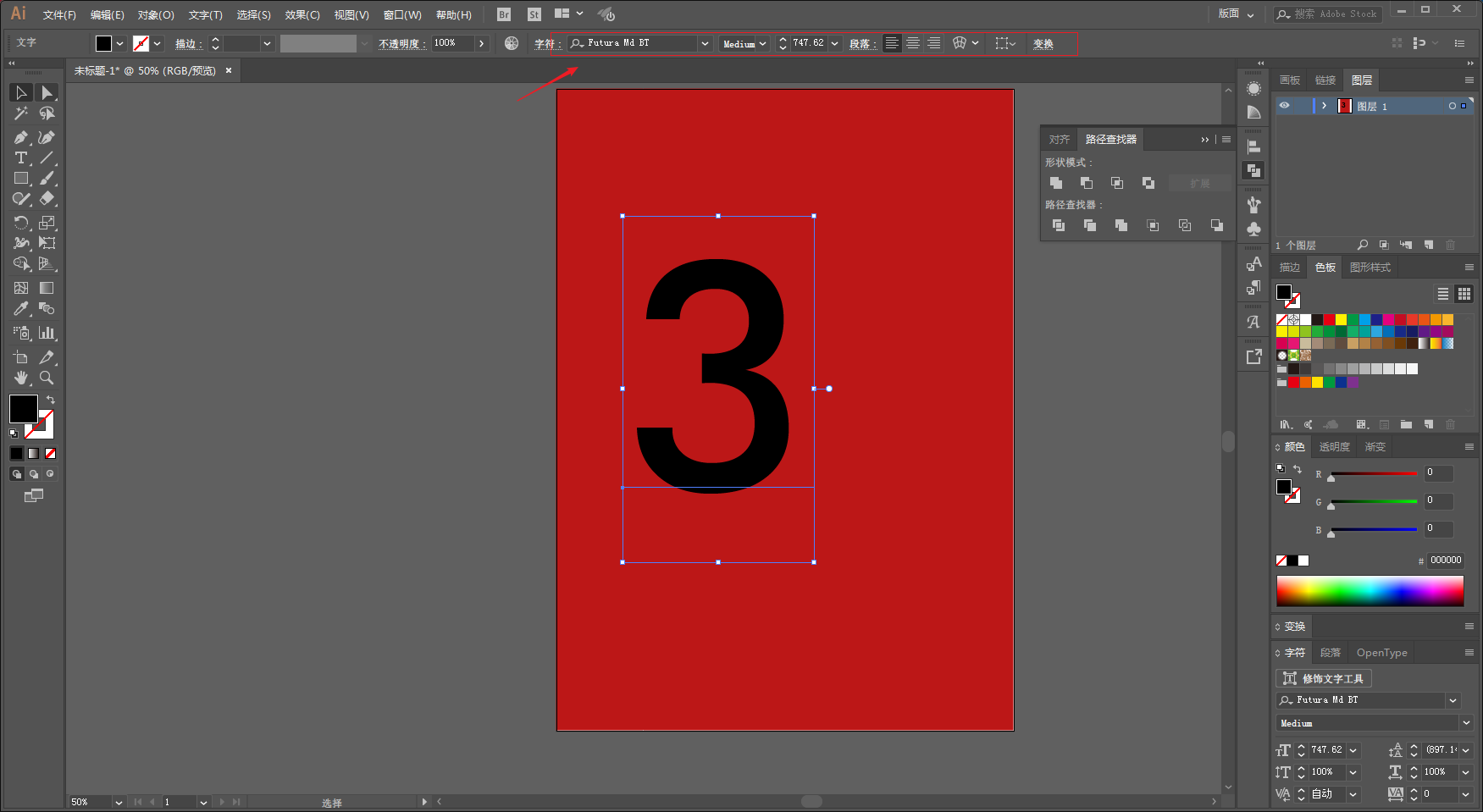The height and width of the screenshot is (812, 1483).
Task: Pick the Zoom tool
Action: pos(47,378)
